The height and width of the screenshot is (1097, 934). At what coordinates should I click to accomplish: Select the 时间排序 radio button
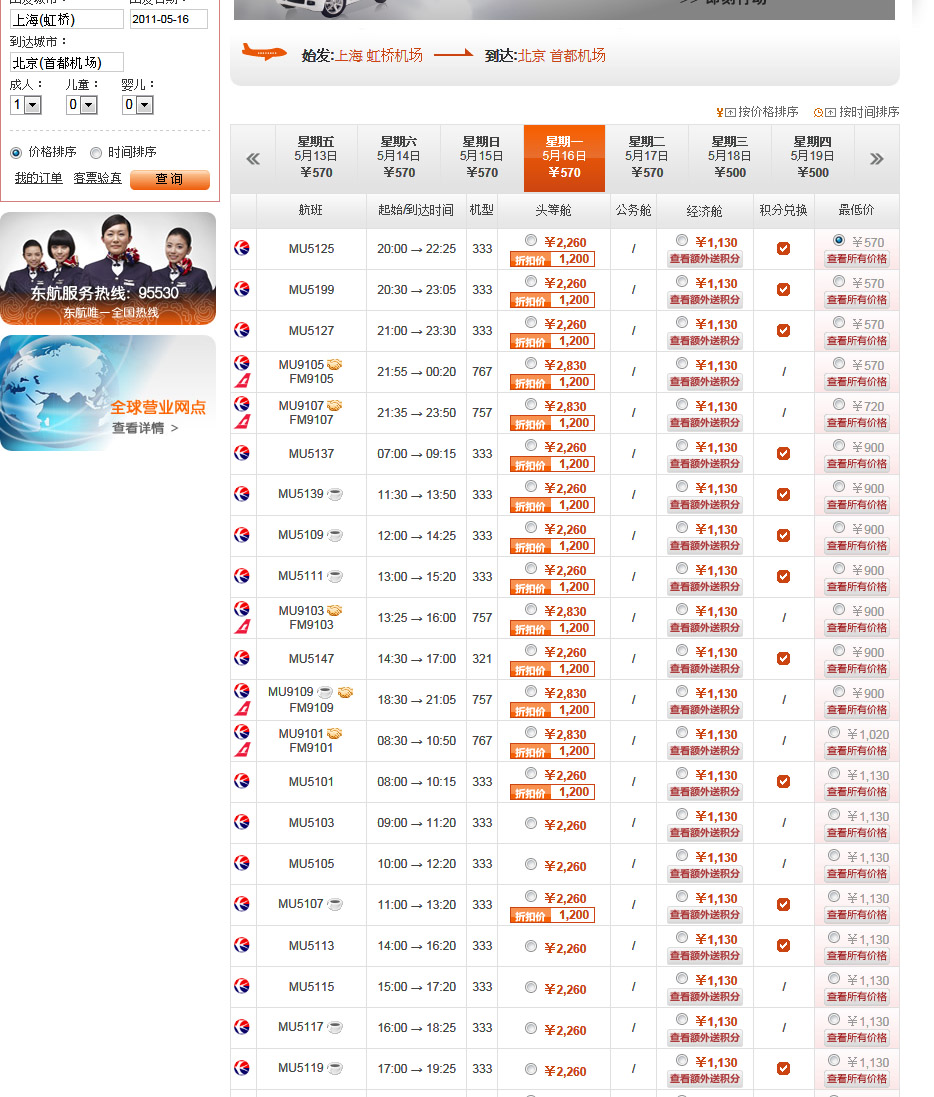pos(96,153)
